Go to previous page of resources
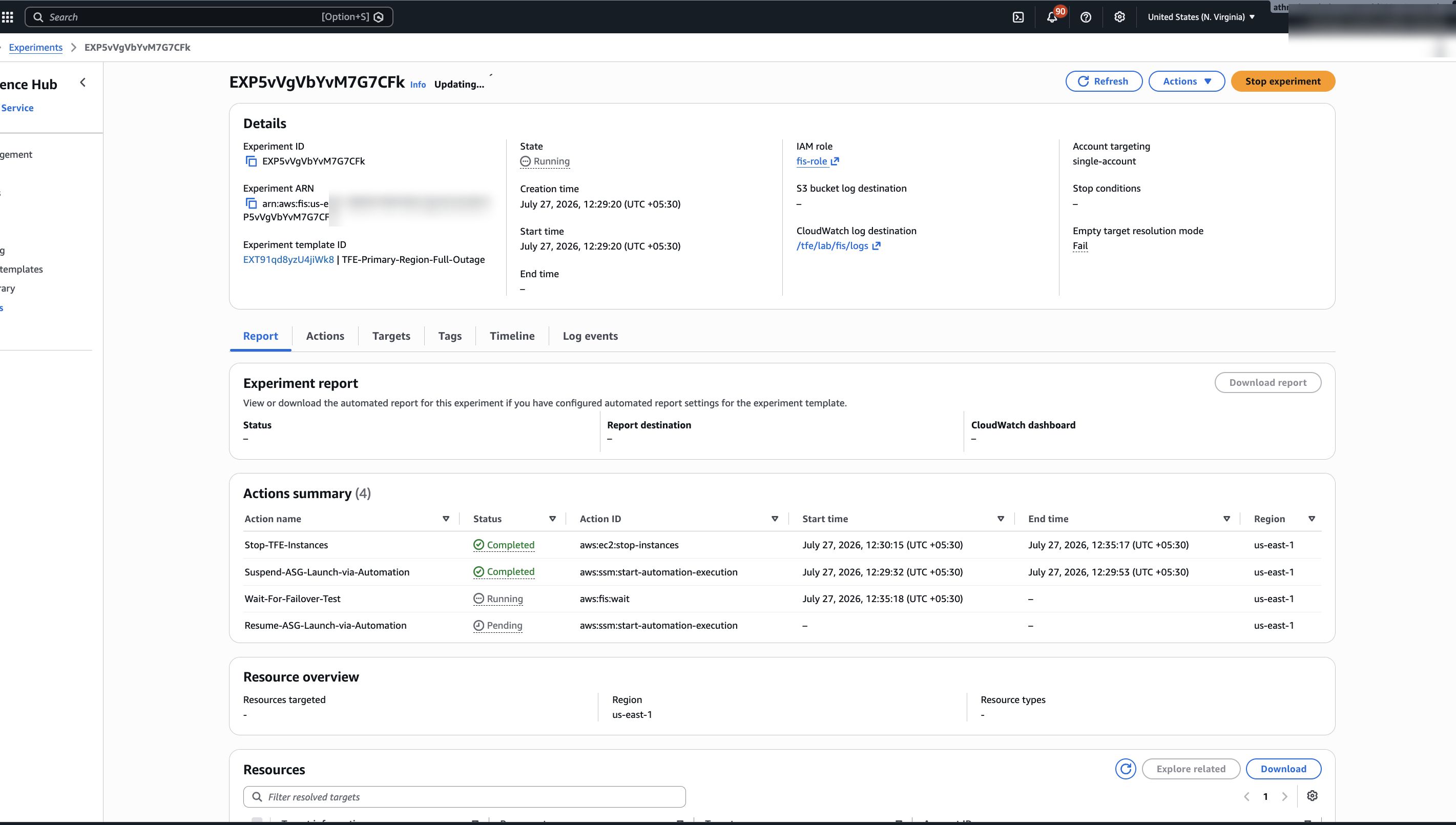 point(1246,797)
